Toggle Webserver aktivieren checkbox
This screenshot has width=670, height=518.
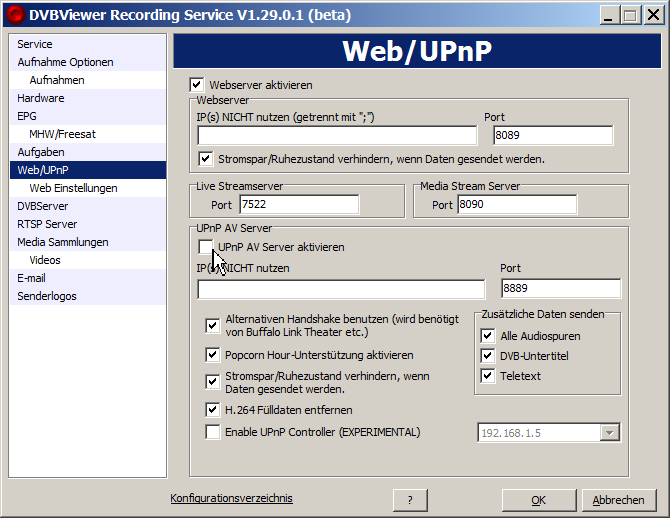[x=197, y=85]
